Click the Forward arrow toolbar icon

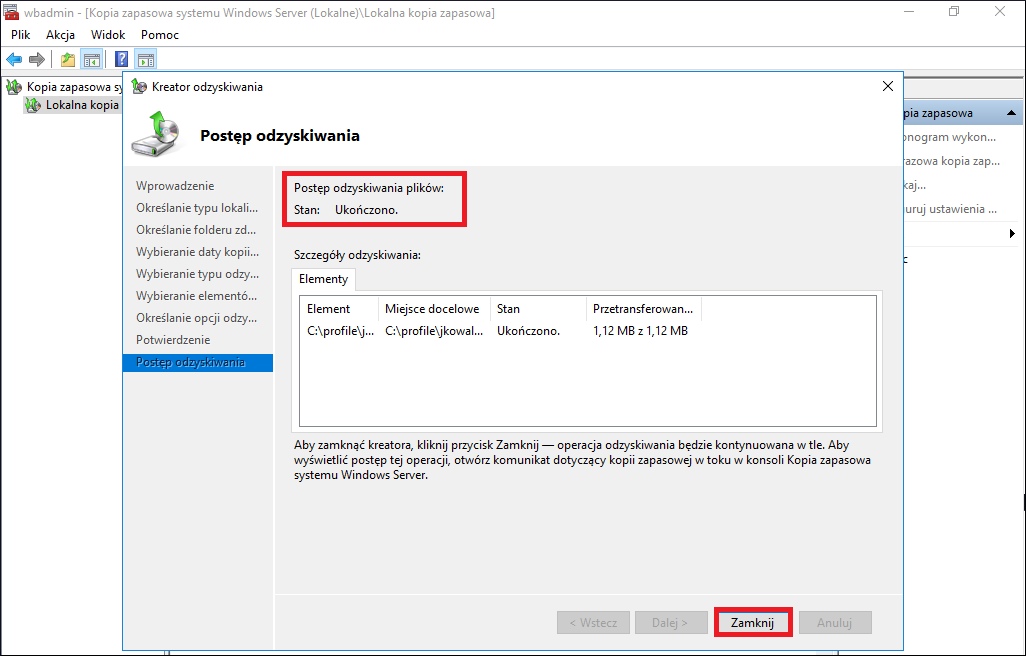click(x=37, y=60)
